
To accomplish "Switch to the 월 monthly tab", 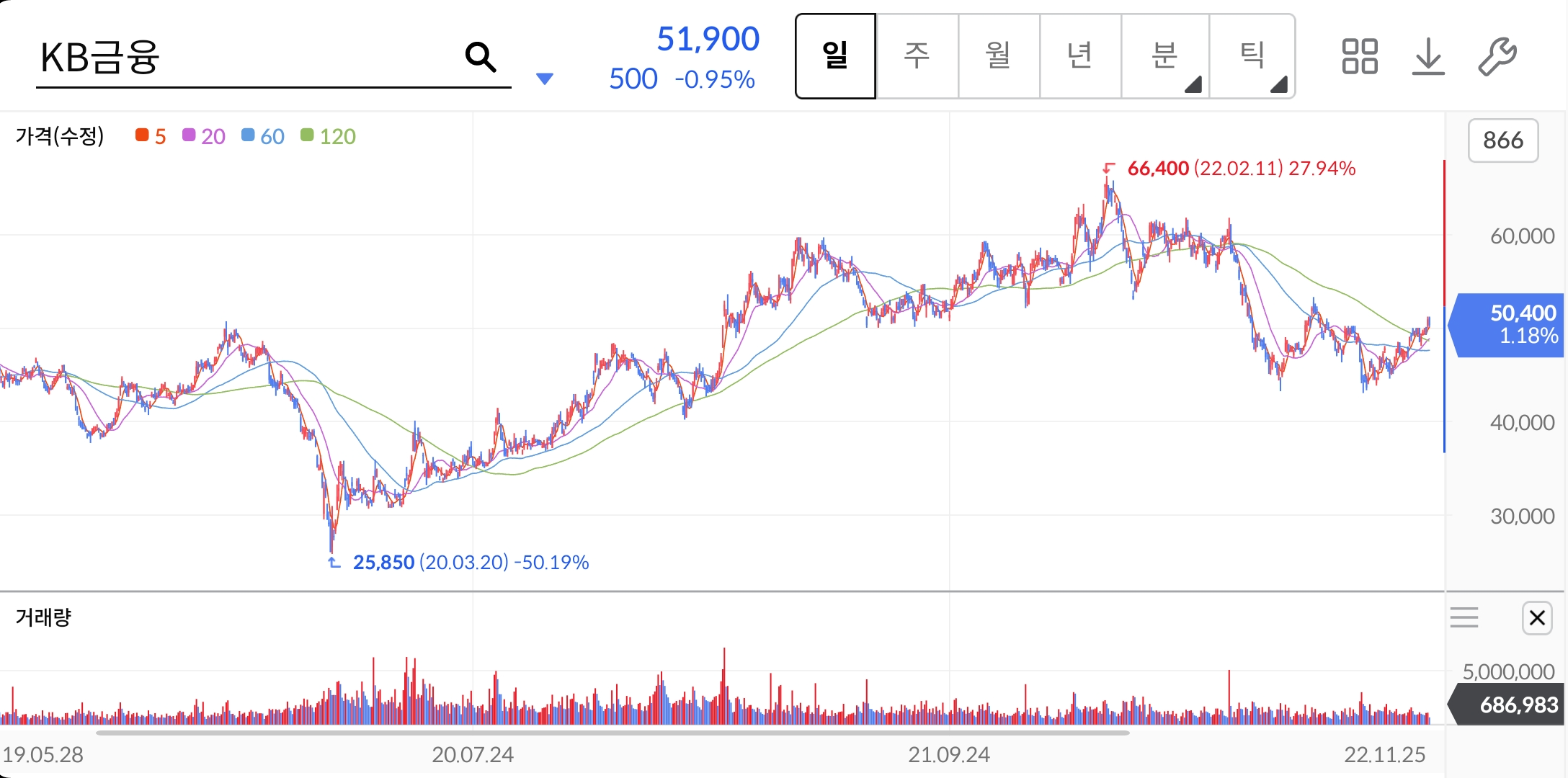I will coord(998,56).
